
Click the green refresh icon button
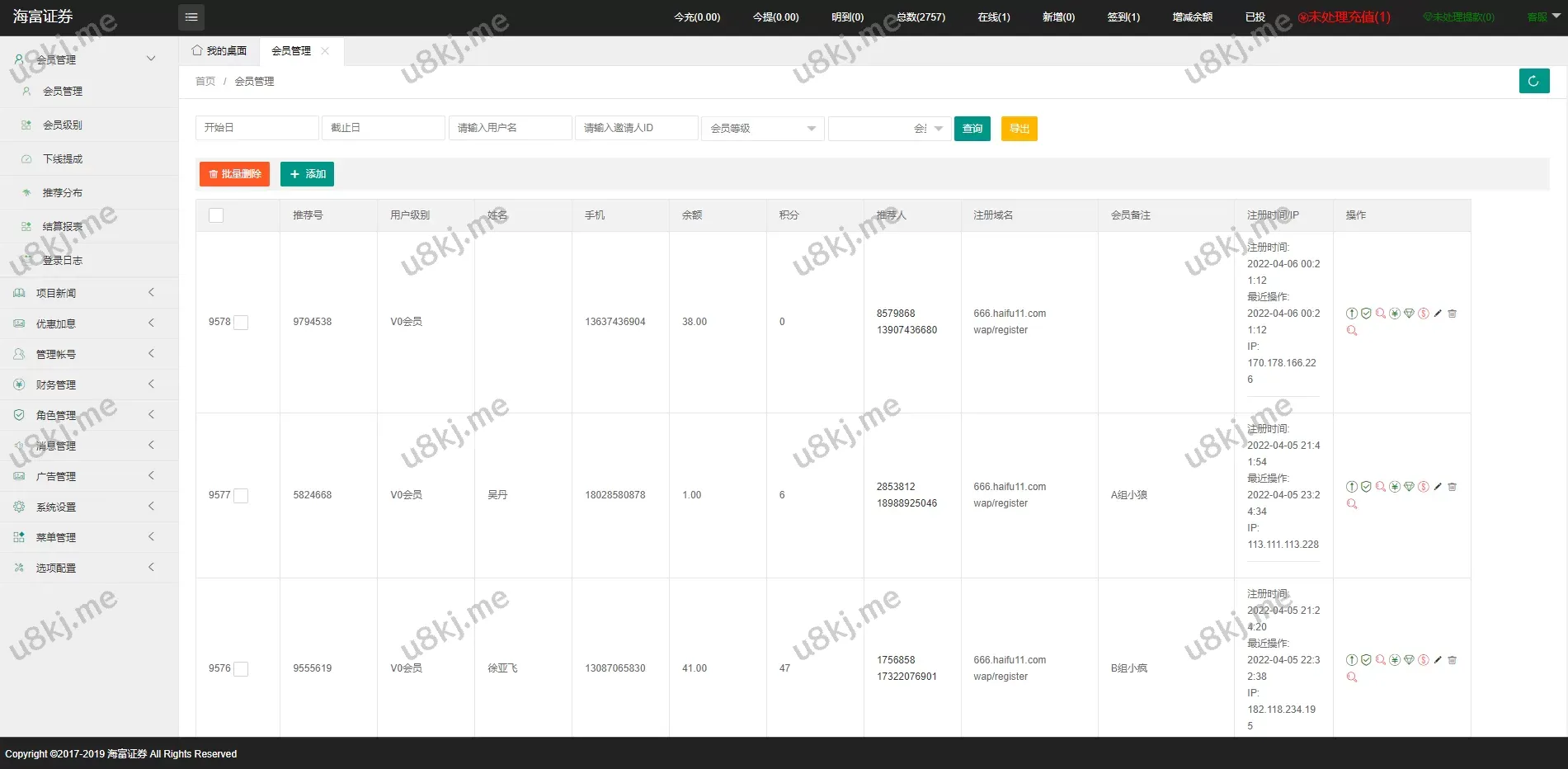click(1533, 81)
